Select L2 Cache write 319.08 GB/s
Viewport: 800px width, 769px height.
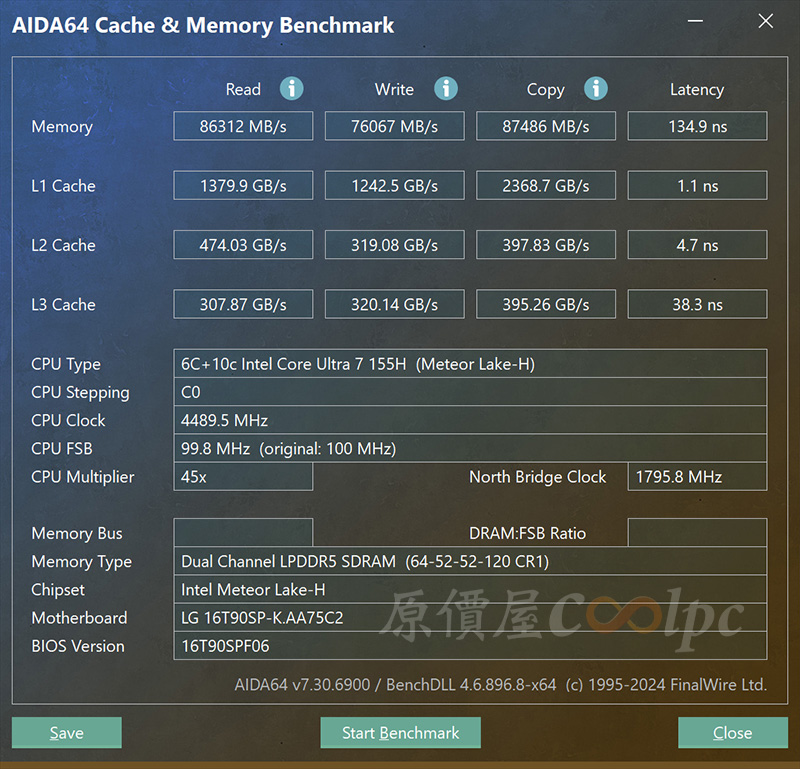394,245
